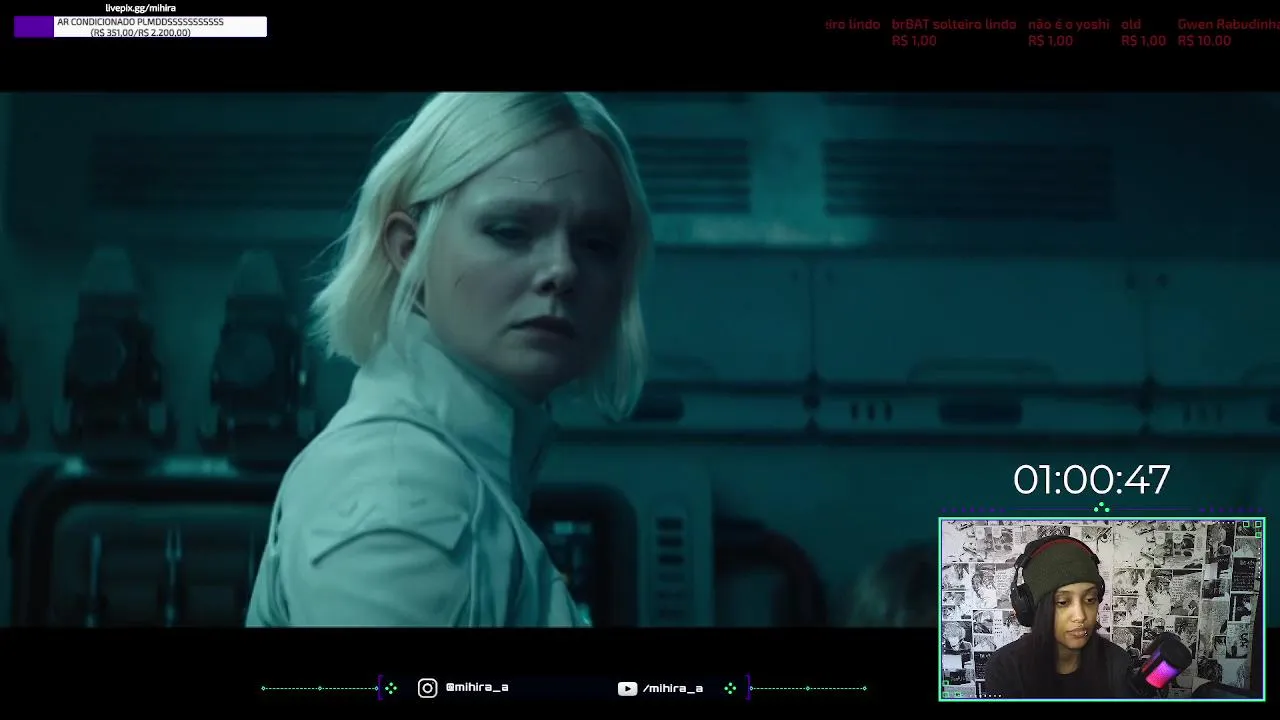Click the 'R$ 10,00' donation amount
Image resolution: width=1280 pixels, height=720 pixels.
(1204, 41)
